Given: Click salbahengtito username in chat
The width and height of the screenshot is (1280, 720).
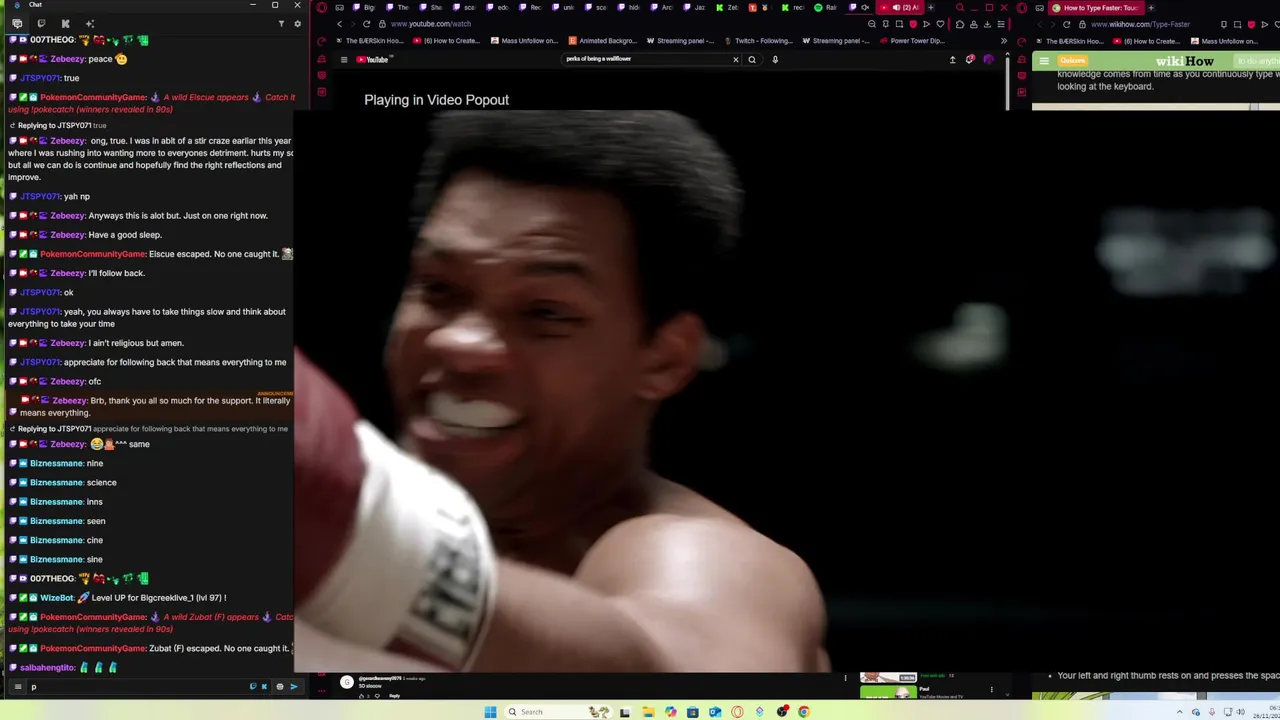Looking at the screenshot, I should [47, 668].
